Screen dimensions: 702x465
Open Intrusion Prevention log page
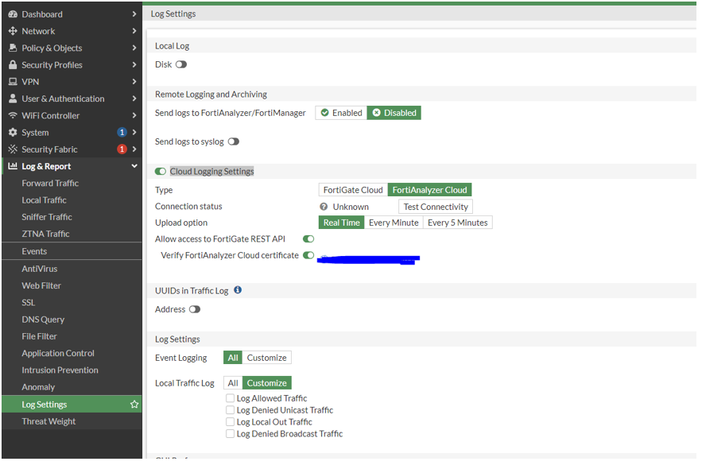click(60, 370)
